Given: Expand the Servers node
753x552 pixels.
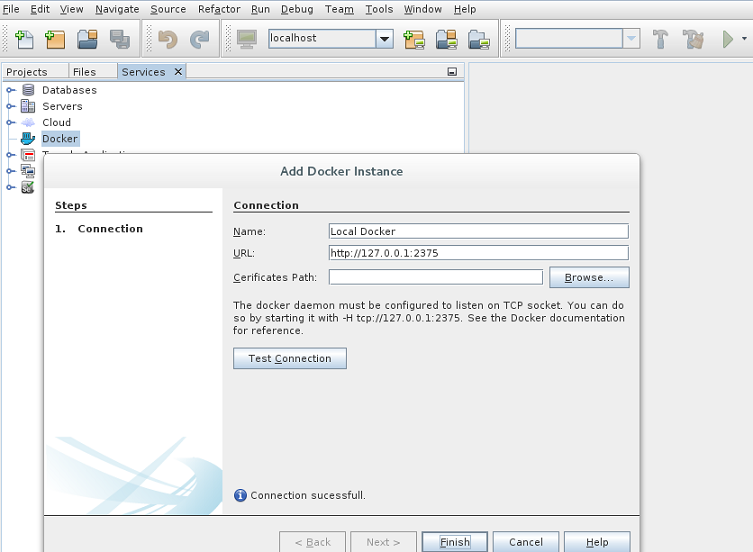Looking at the screenshot, I should [11, 106].
